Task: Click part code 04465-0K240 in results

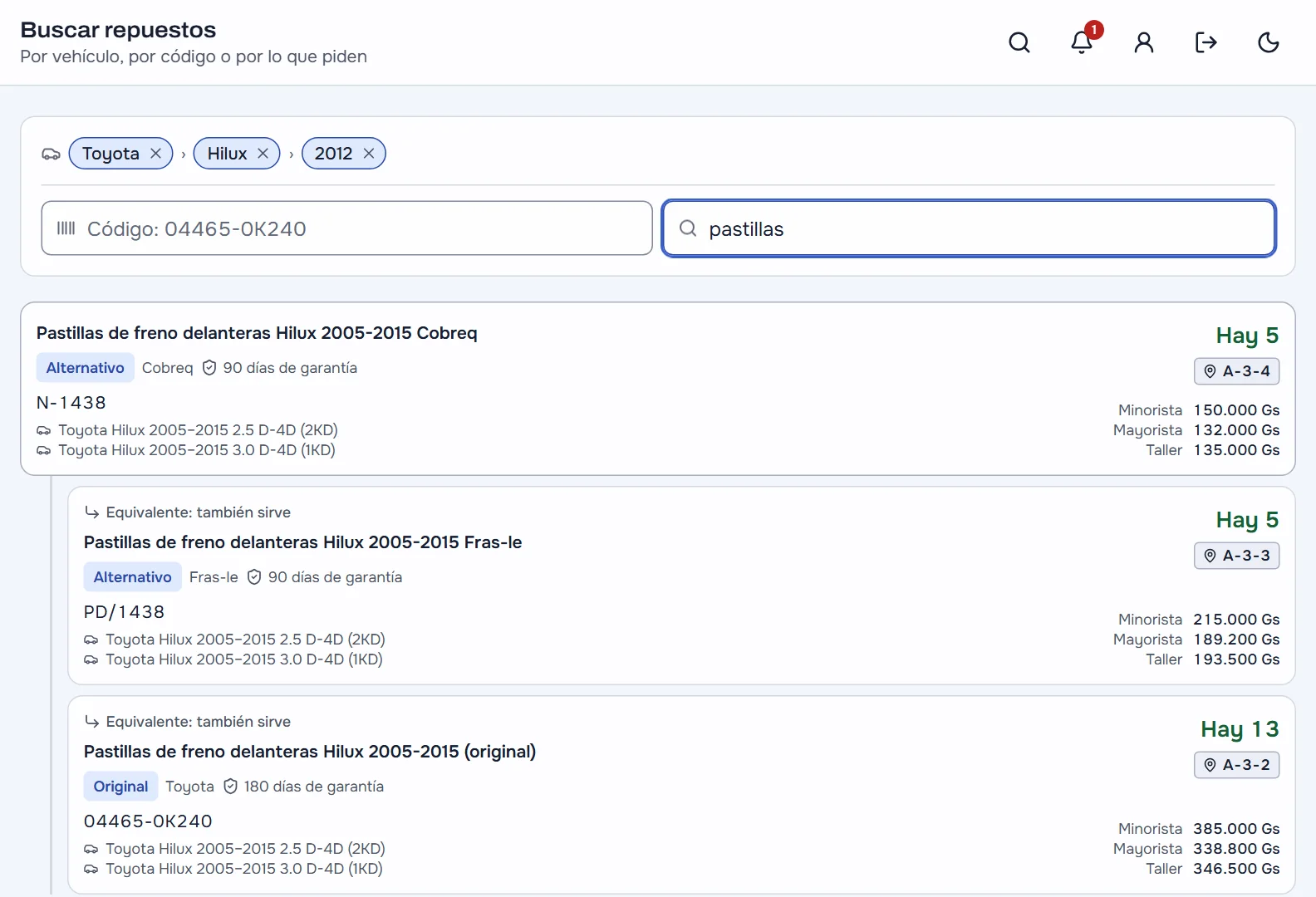Action: click(148, 821)
